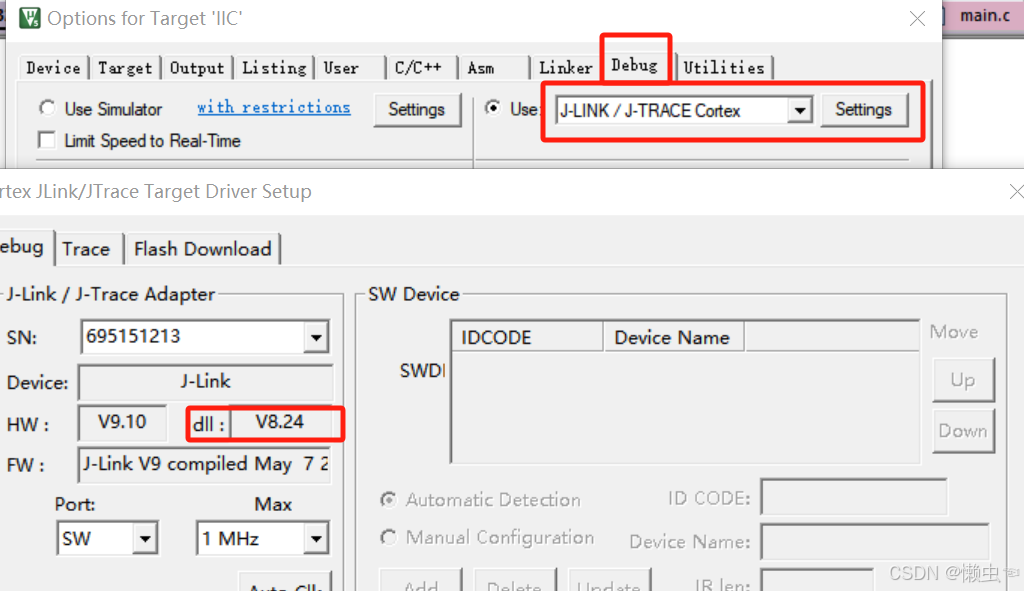
Task: Open the Output tab
Action: (197, 68)
